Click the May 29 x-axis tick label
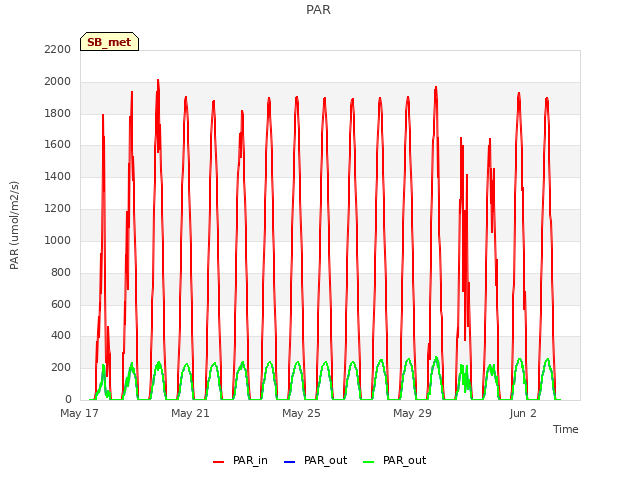The image size is (640, 480). coord(412,413)
